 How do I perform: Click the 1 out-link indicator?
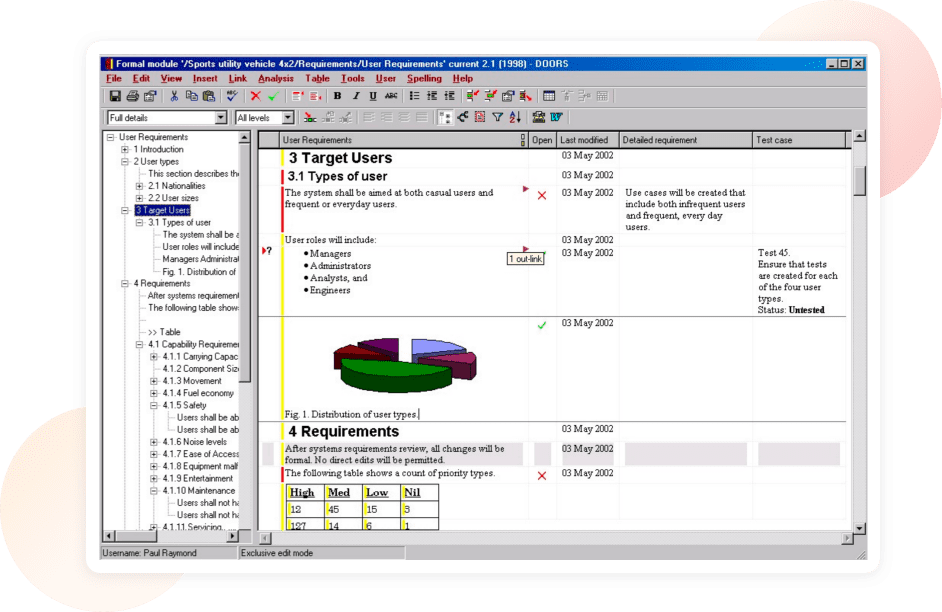(x=525, y=259)
